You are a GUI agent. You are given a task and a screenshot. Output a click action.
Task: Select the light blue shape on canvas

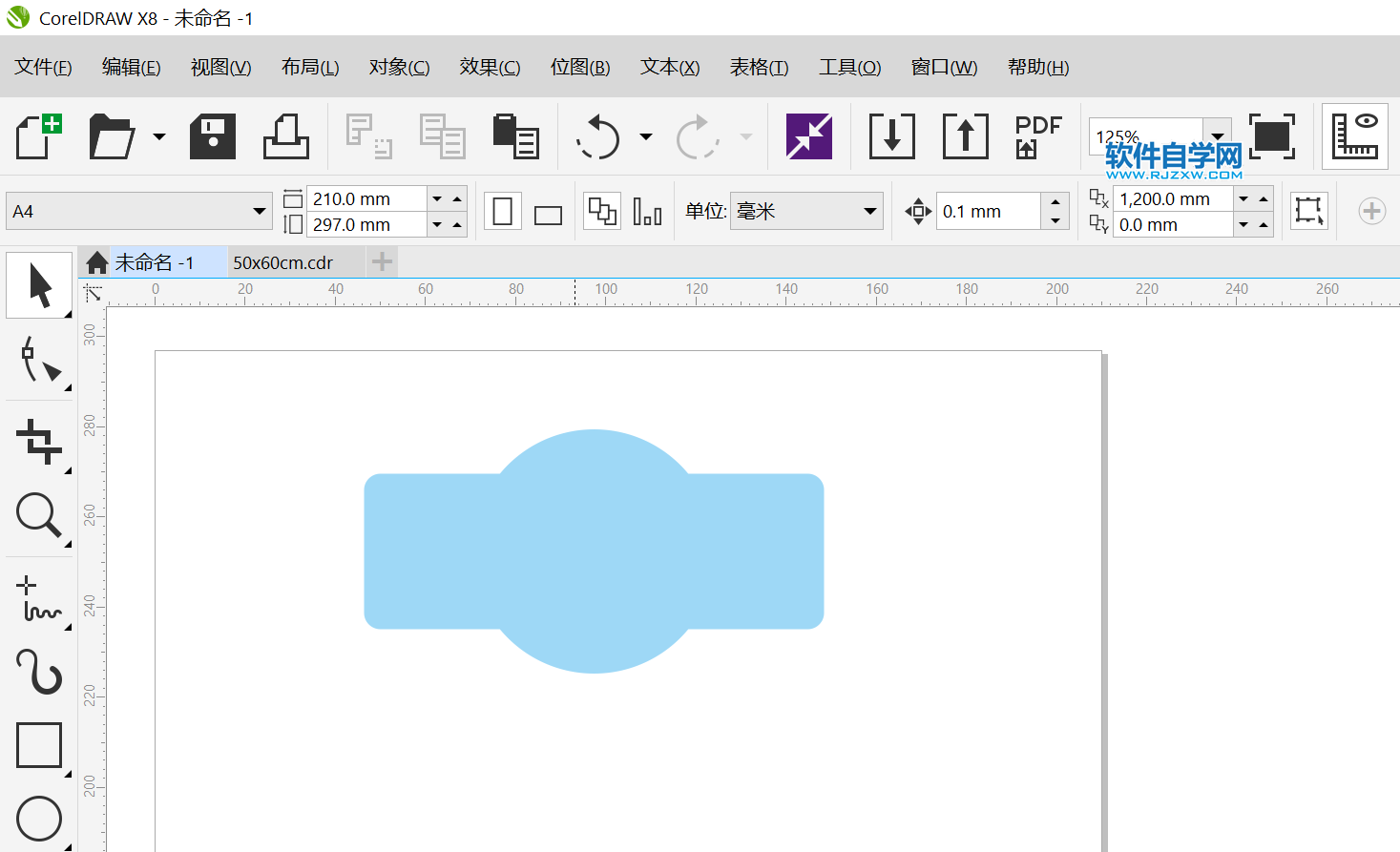point(594,551)
